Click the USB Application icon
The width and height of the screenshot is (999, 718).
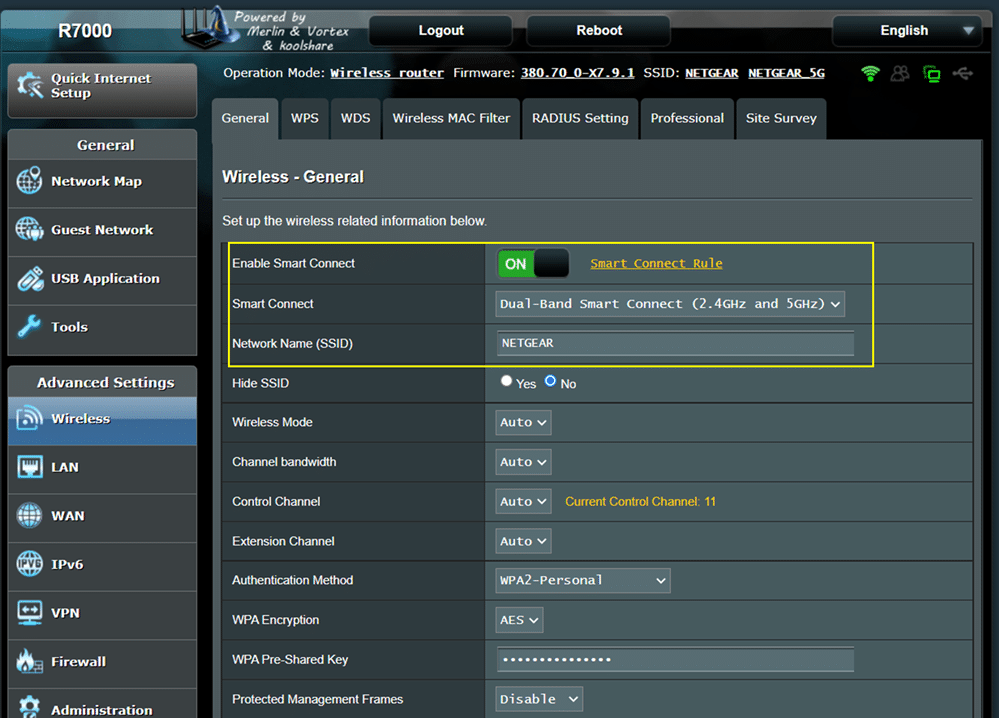click(29, 278)
